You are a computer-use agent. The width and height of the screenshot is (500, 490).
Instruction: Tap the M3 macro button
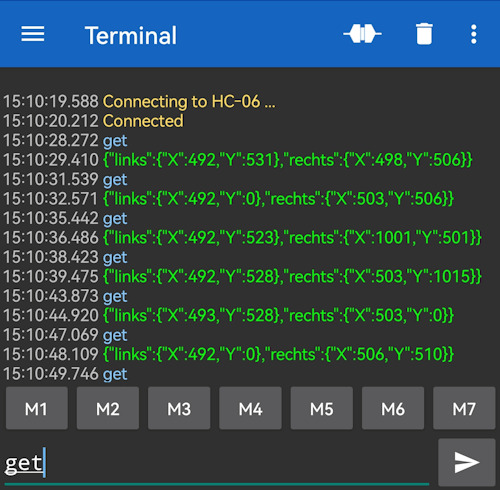pos(179,408)
